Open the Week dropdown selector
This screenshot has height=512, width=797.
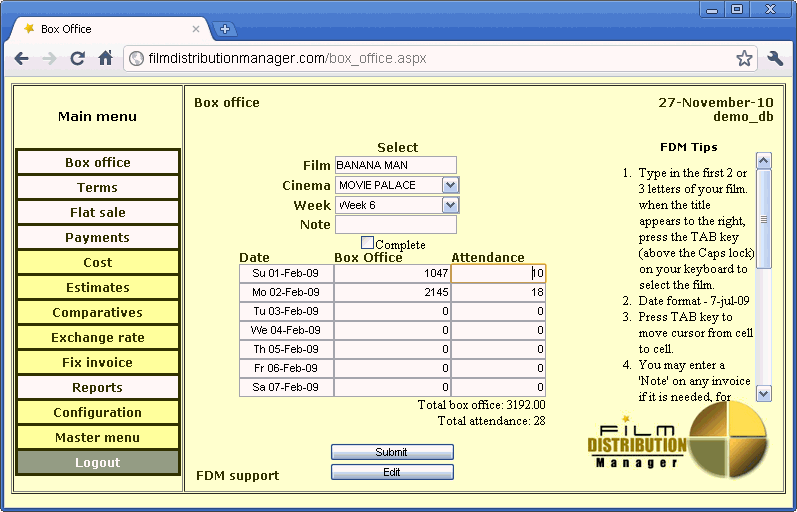(450, 205)
